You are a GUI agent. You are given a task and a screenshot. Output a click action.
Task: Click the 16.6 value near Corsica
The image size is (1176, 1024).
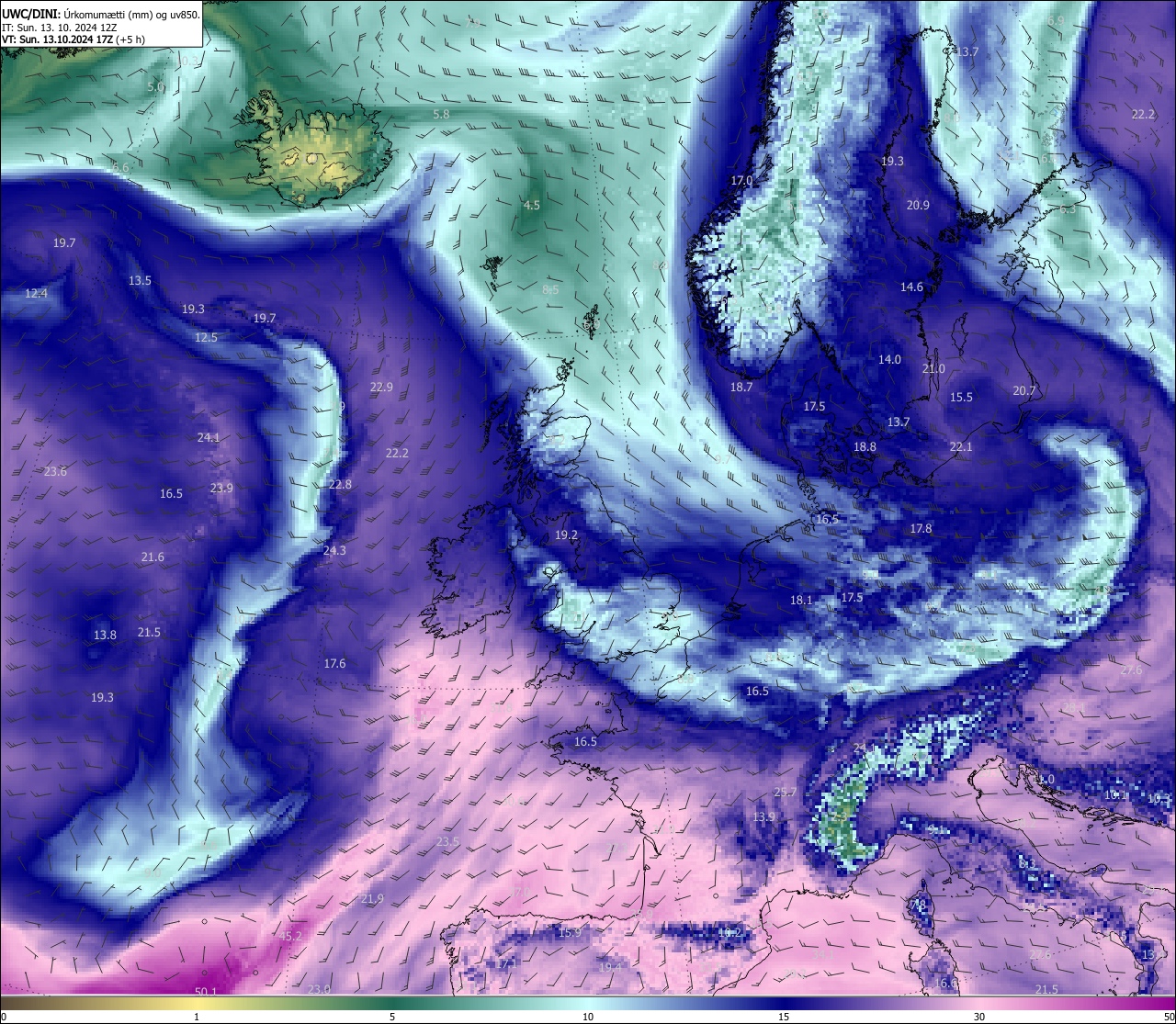point(945,983)
